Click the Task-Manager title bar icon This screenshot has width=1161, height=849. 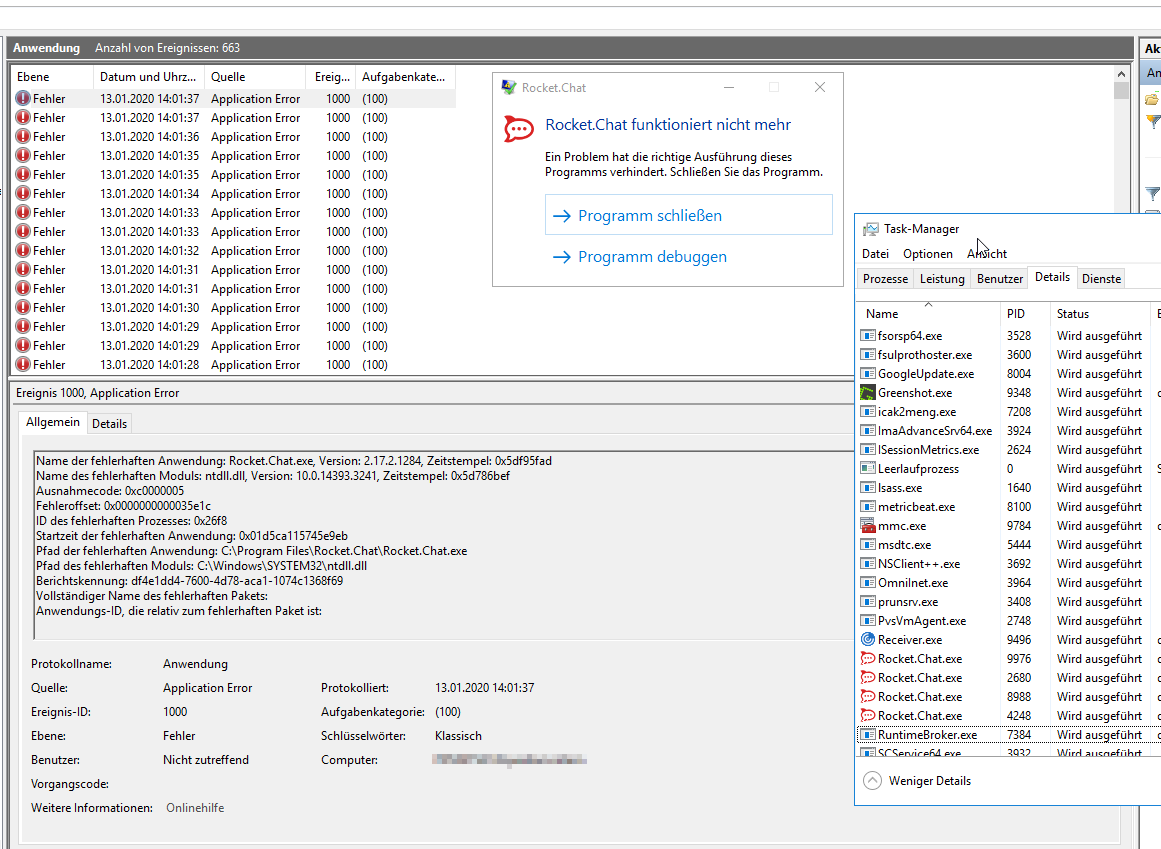[871, 229]
